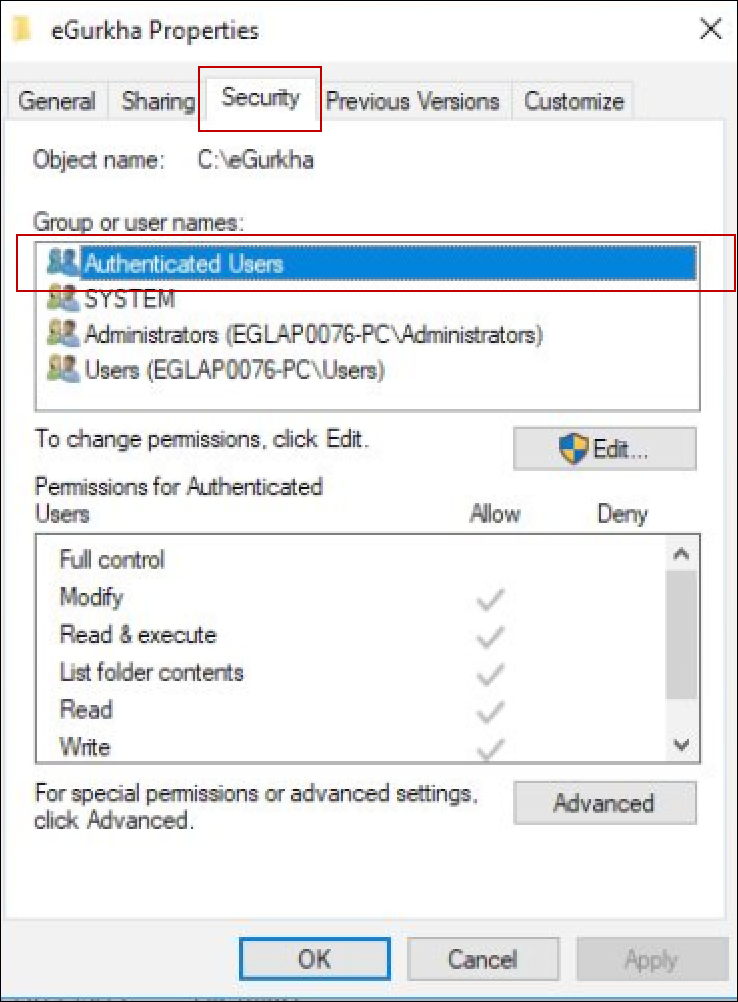Click the permissions list down arrow
The image size is (738, 1002).
pyautogui.click(x=682, y=744)
